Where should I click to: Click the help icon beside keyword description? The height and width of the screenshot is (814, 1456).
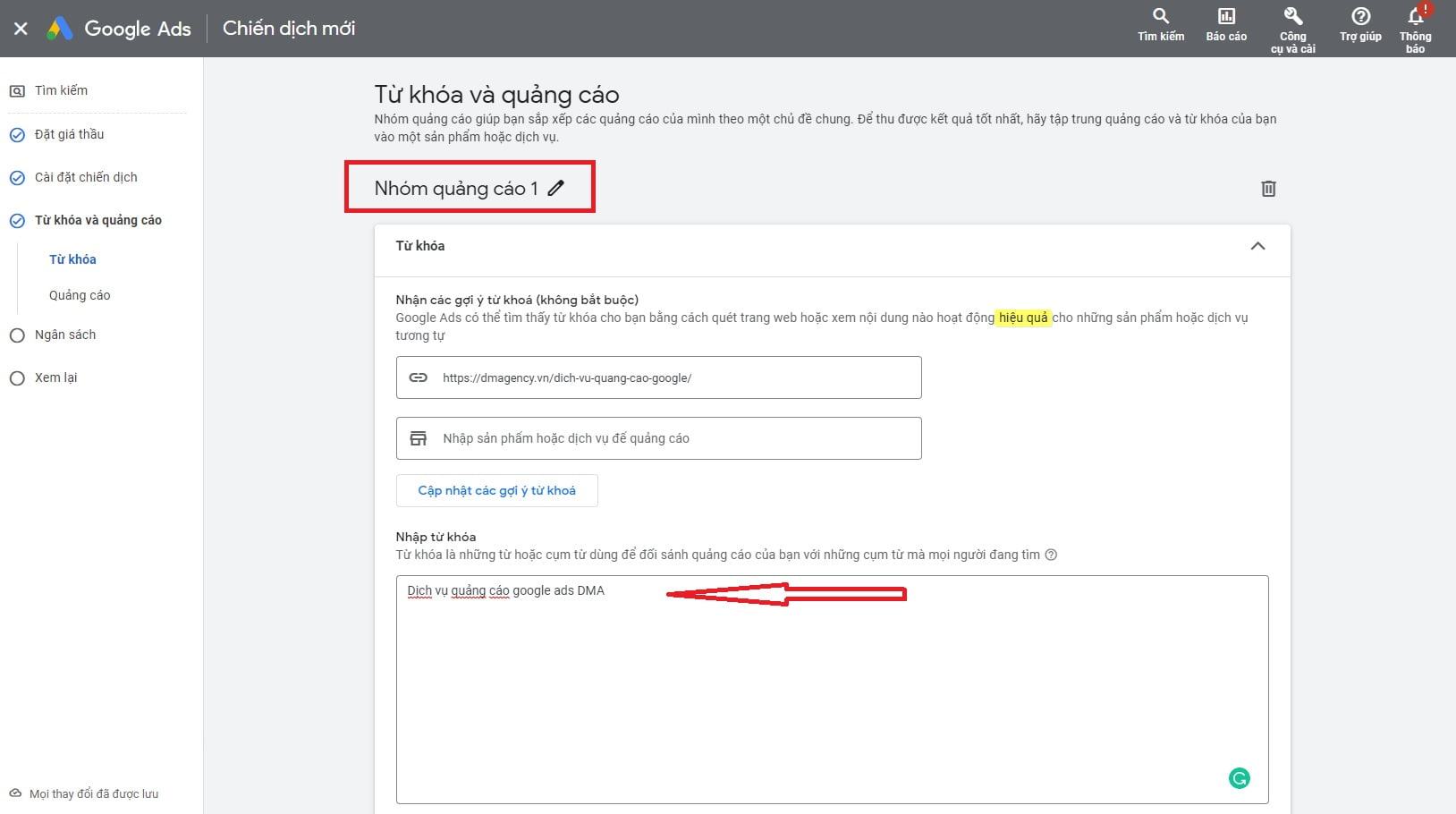click(x=1051, y=555)
